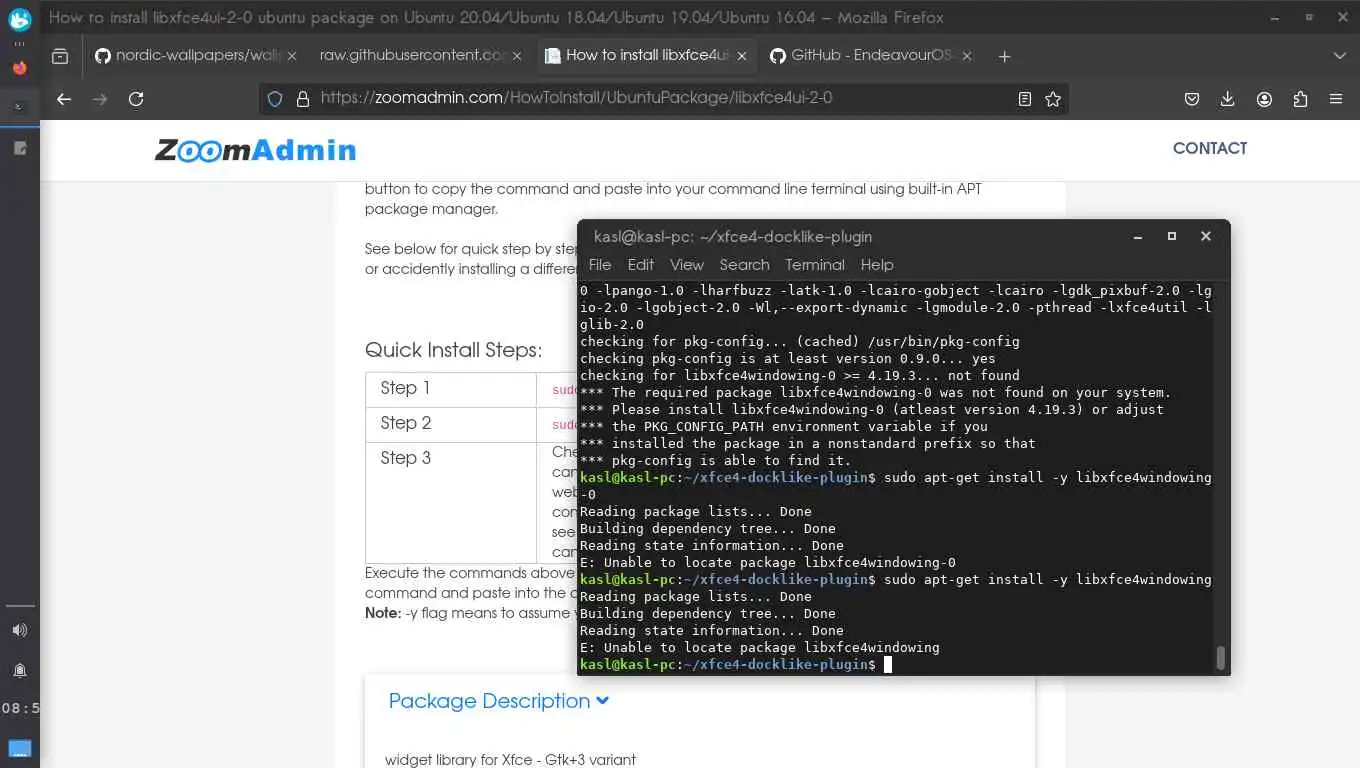This screenshot has height=768, width=1360.
Task: Open the terminal File menu
Action: click(x=600, y=265)
